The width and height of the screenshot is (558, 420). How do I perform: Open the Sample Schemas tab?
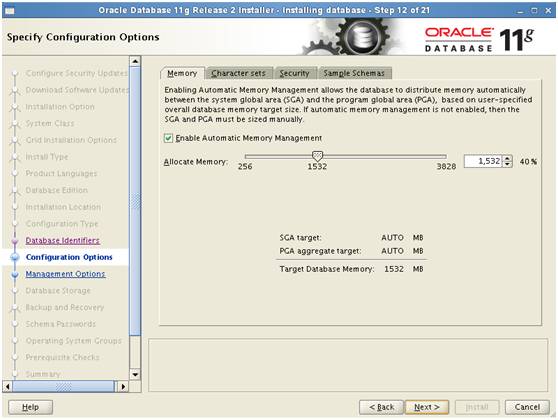[354, 73]
